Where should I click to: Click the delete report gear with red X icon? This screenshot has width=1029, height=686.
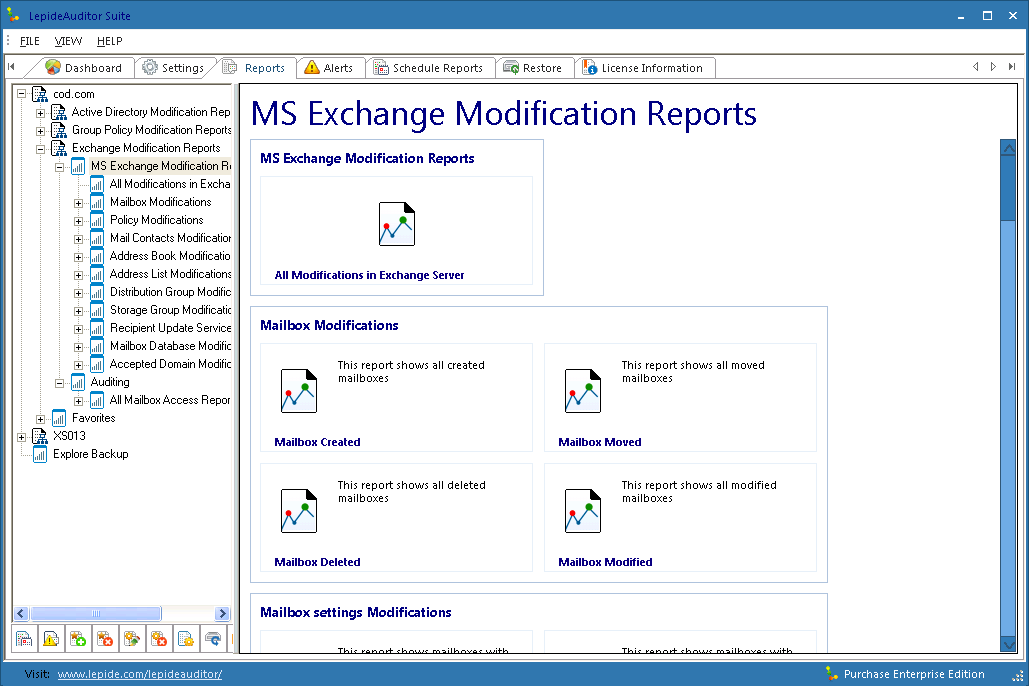pos(159,638)
